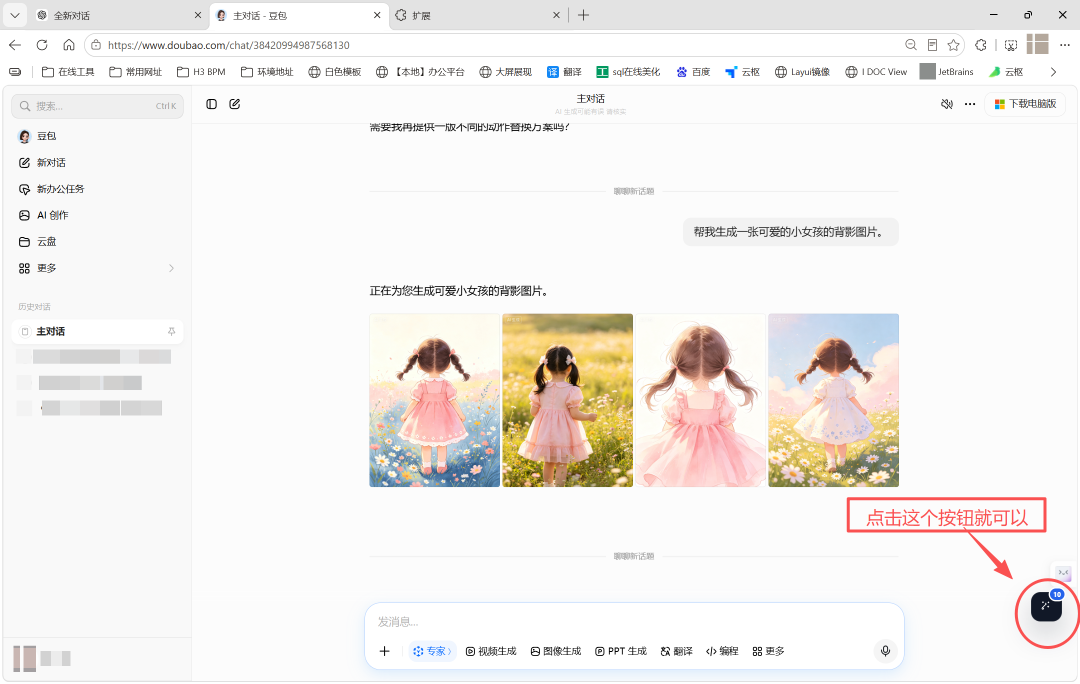Image resolution: width=1080 pixels, height=684 pixels.
Task: Open 更多 tools in the input toolbar
Action: tap(769, 651)
